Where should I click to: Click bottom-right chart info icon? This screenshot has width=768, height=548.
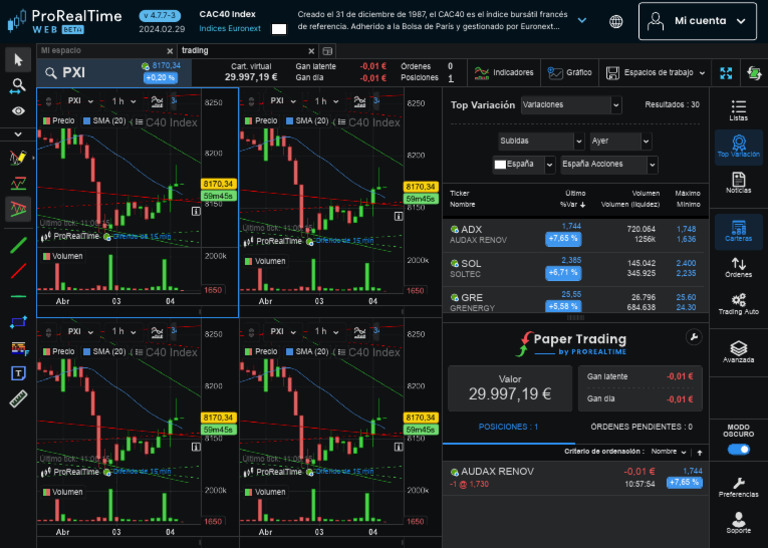coord(398,447)
